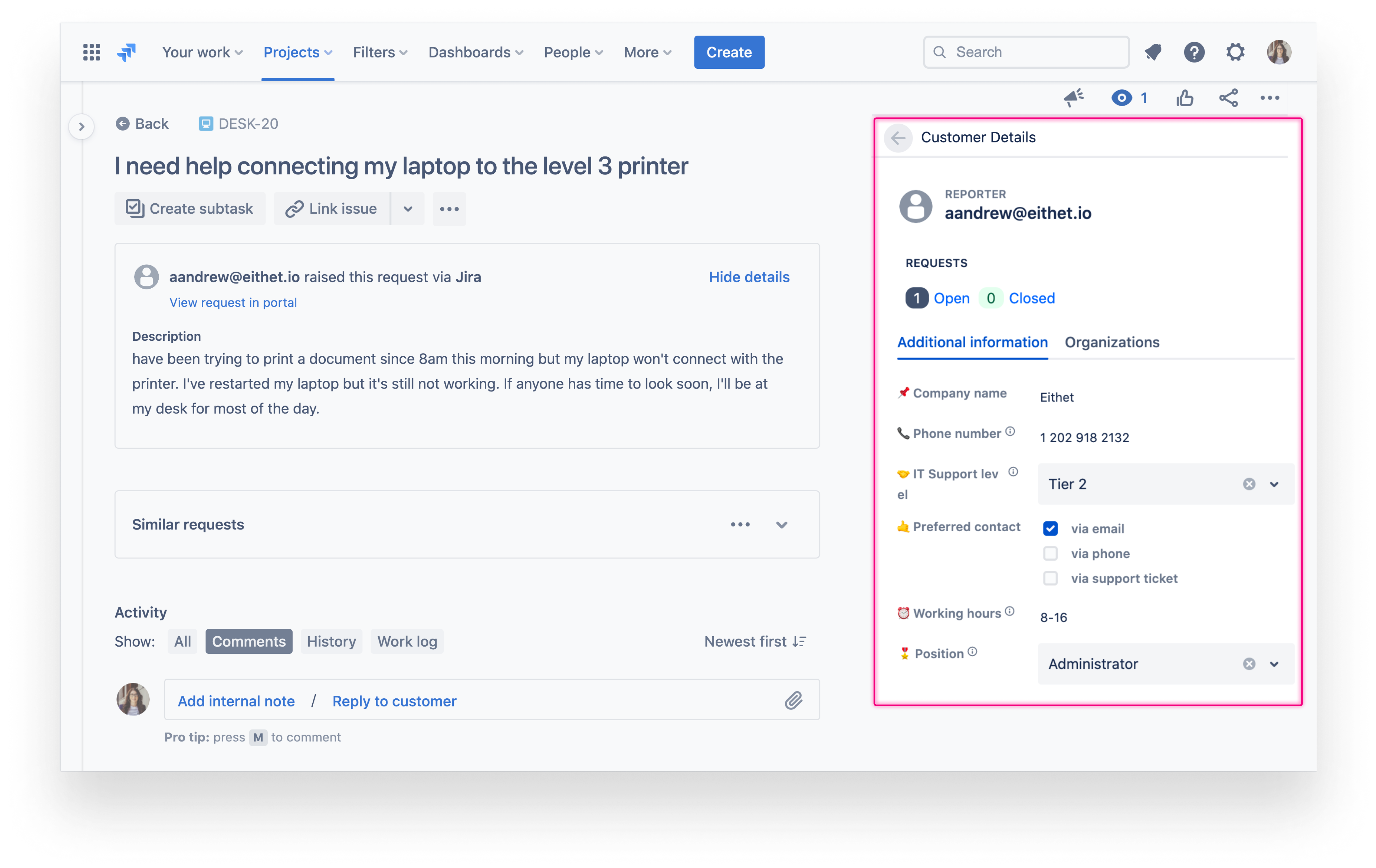This screenshot has width=1376, height=868.
Task: Open the IT Support level Tier 2 dropdown
Action: (1274, 484)
